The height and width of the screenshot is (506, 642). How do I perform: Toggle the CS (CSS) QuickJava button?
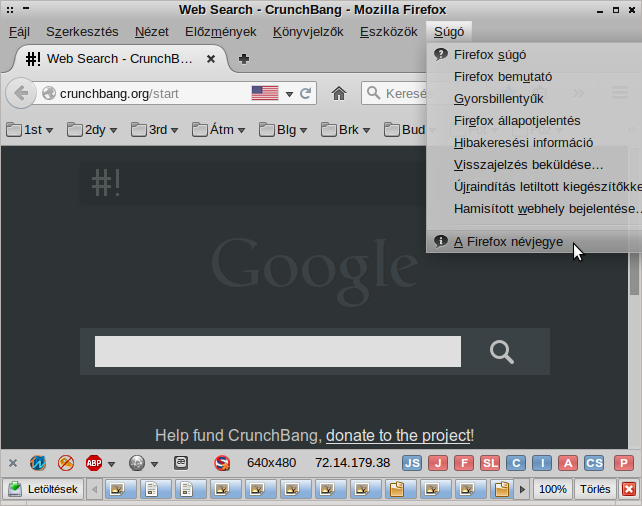click(594, 463)
